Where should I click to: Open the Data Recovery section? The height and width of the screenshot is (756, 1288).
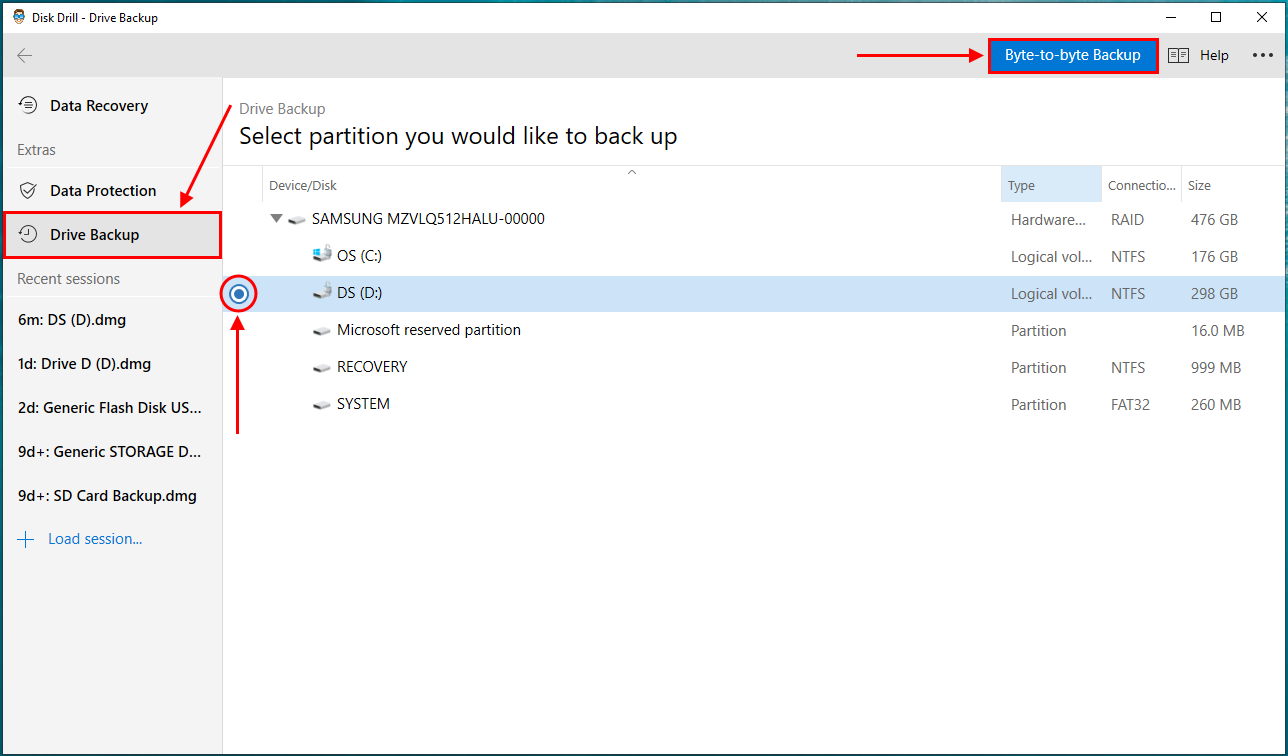pos(99,105)
